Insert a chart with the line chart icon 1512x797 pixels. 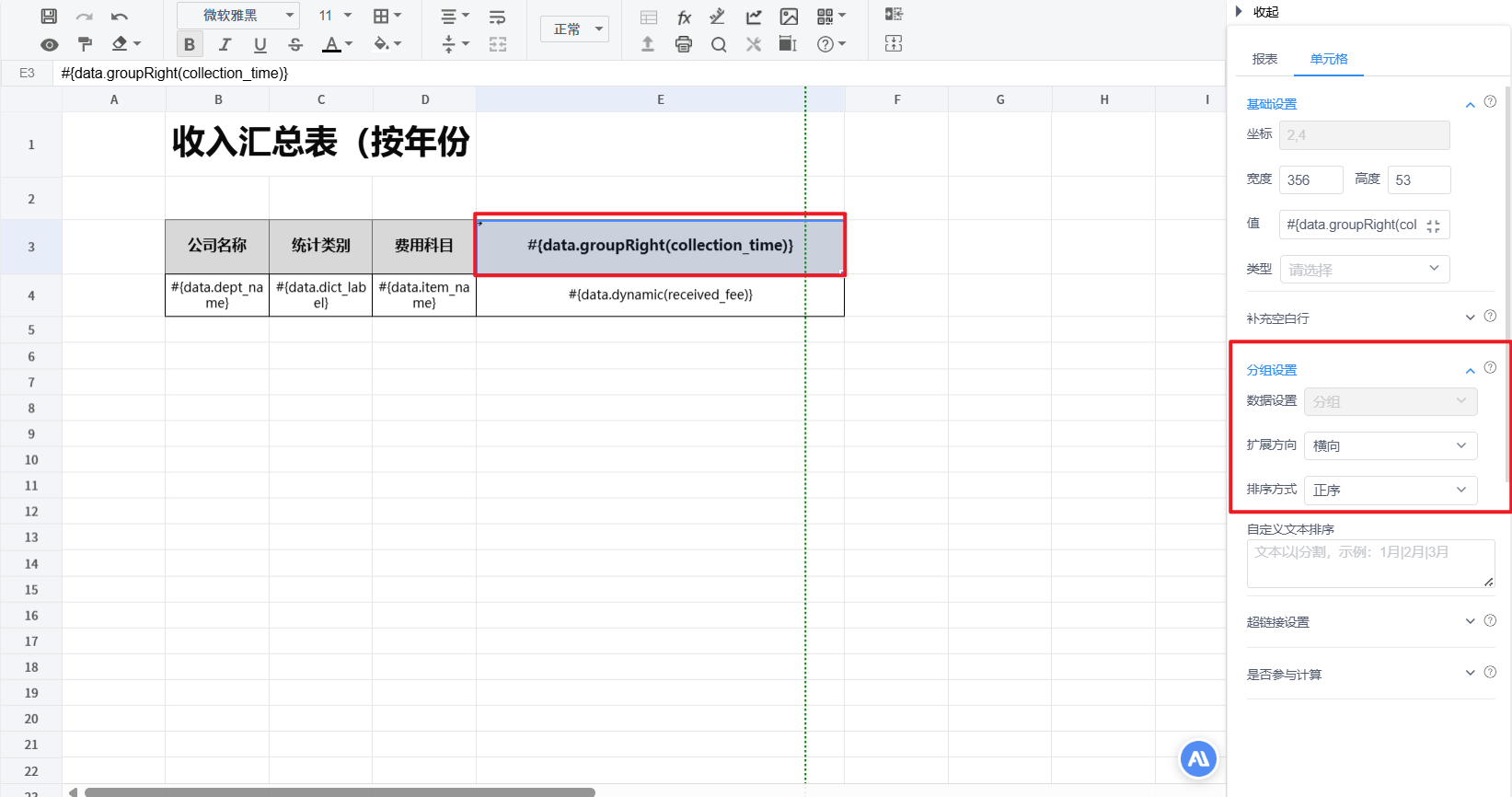click(x=754, y=17)
